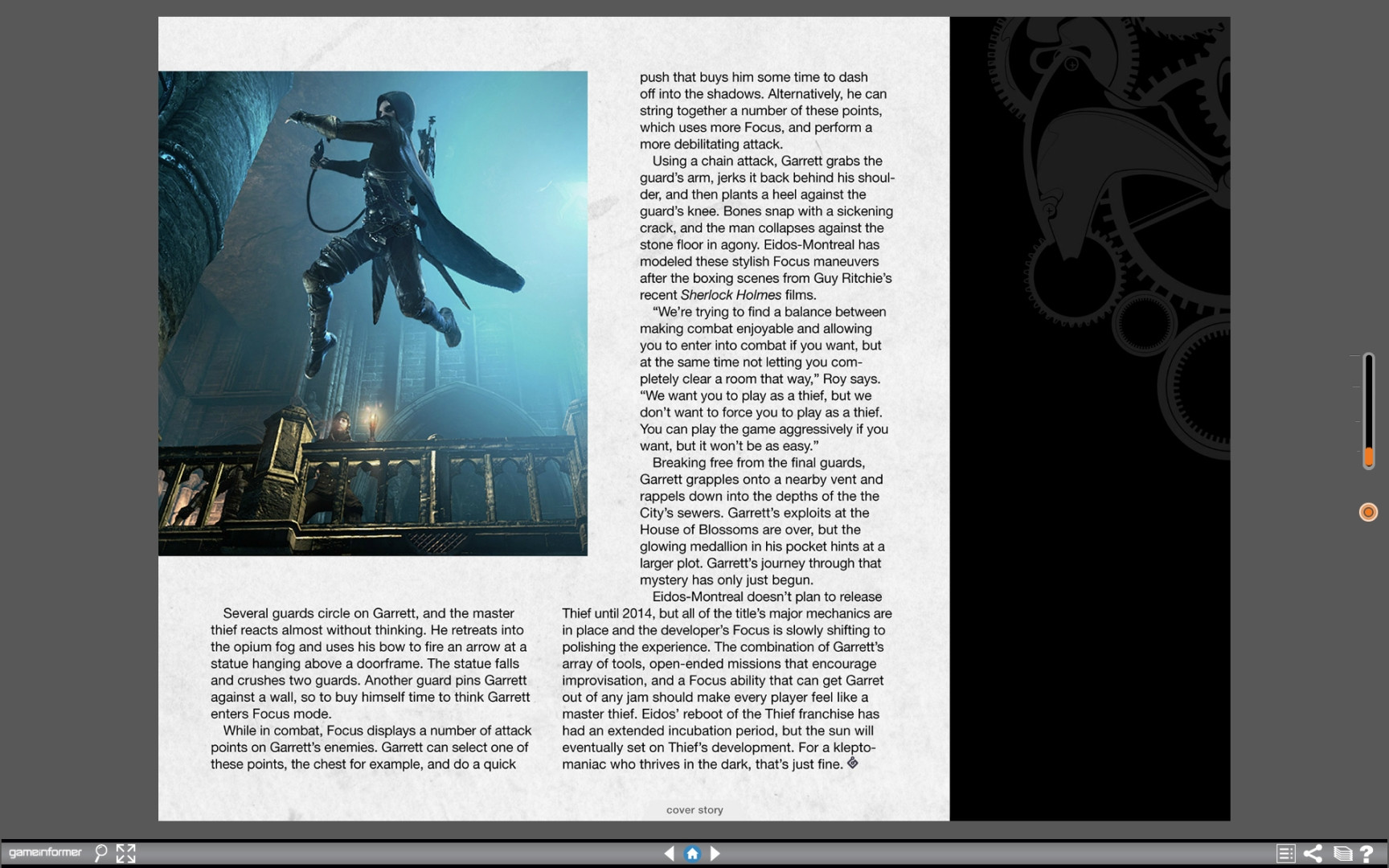Click the line "push that buys him some time to dash"
This screenshot has height=868, width=1389.
pos(754,77)
